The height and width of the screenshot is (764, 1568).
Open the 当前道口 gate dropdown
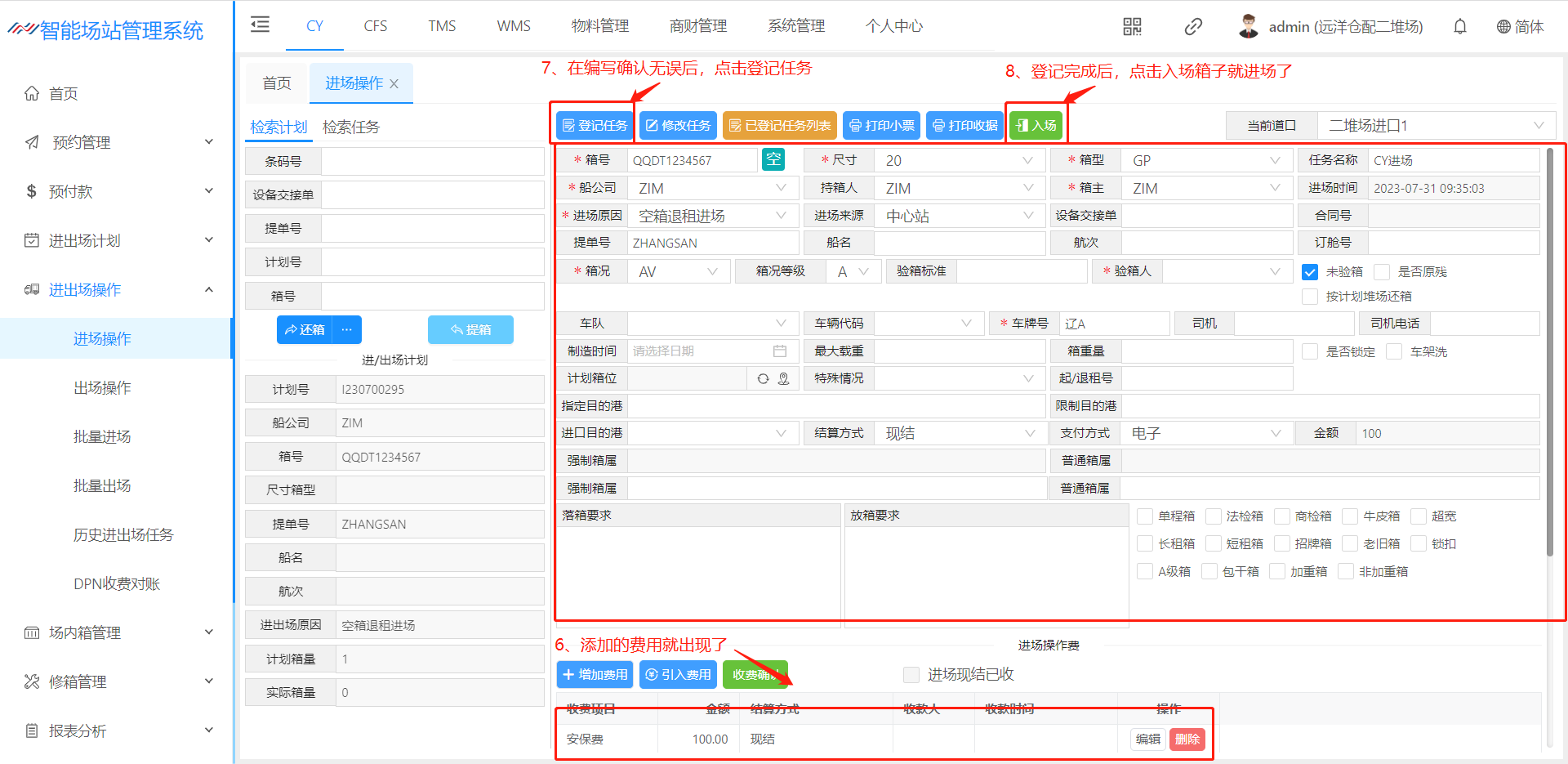(1436, 126)
